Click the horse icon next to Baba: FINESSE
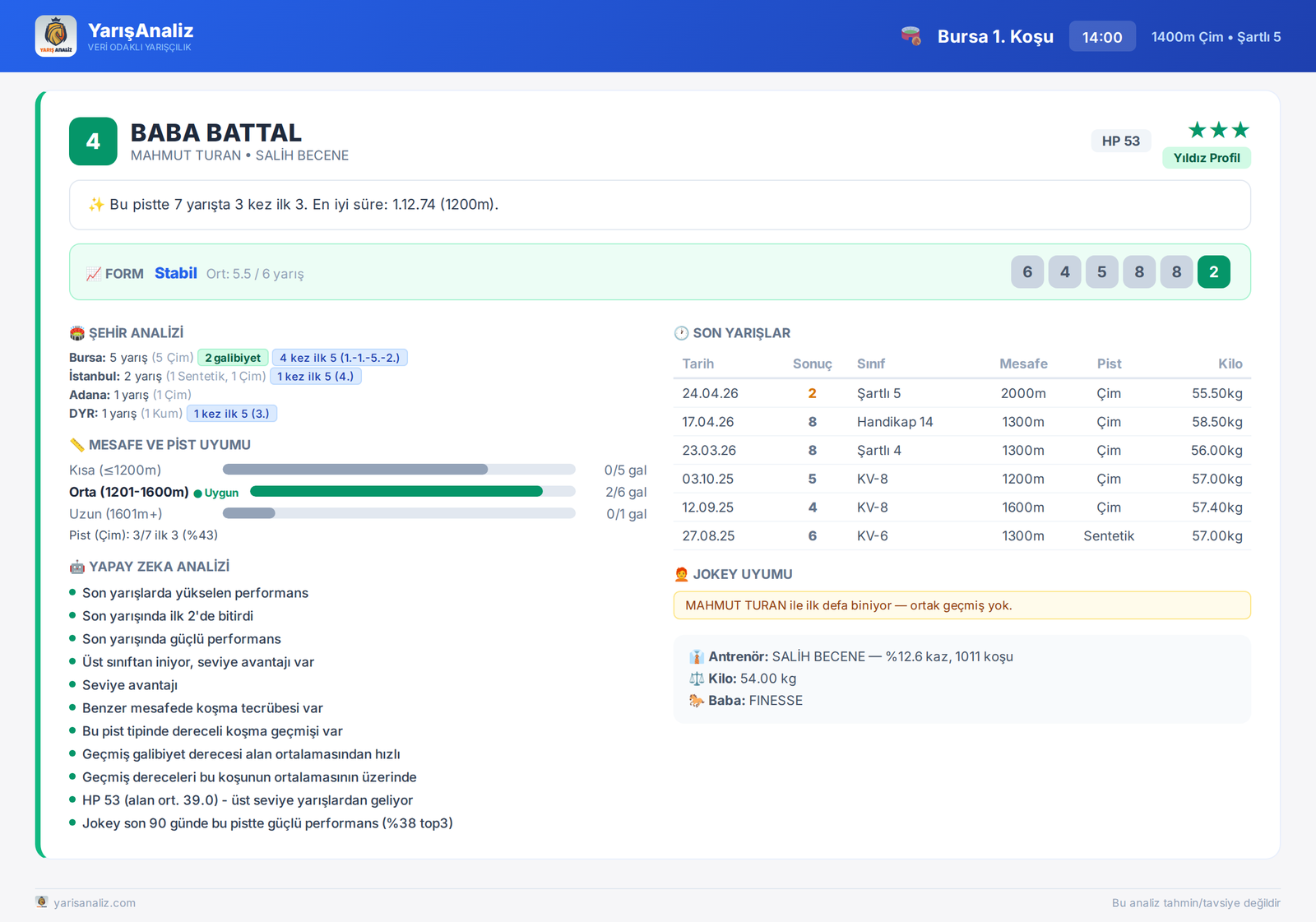The image size is (1316, 922). point(697,701)
